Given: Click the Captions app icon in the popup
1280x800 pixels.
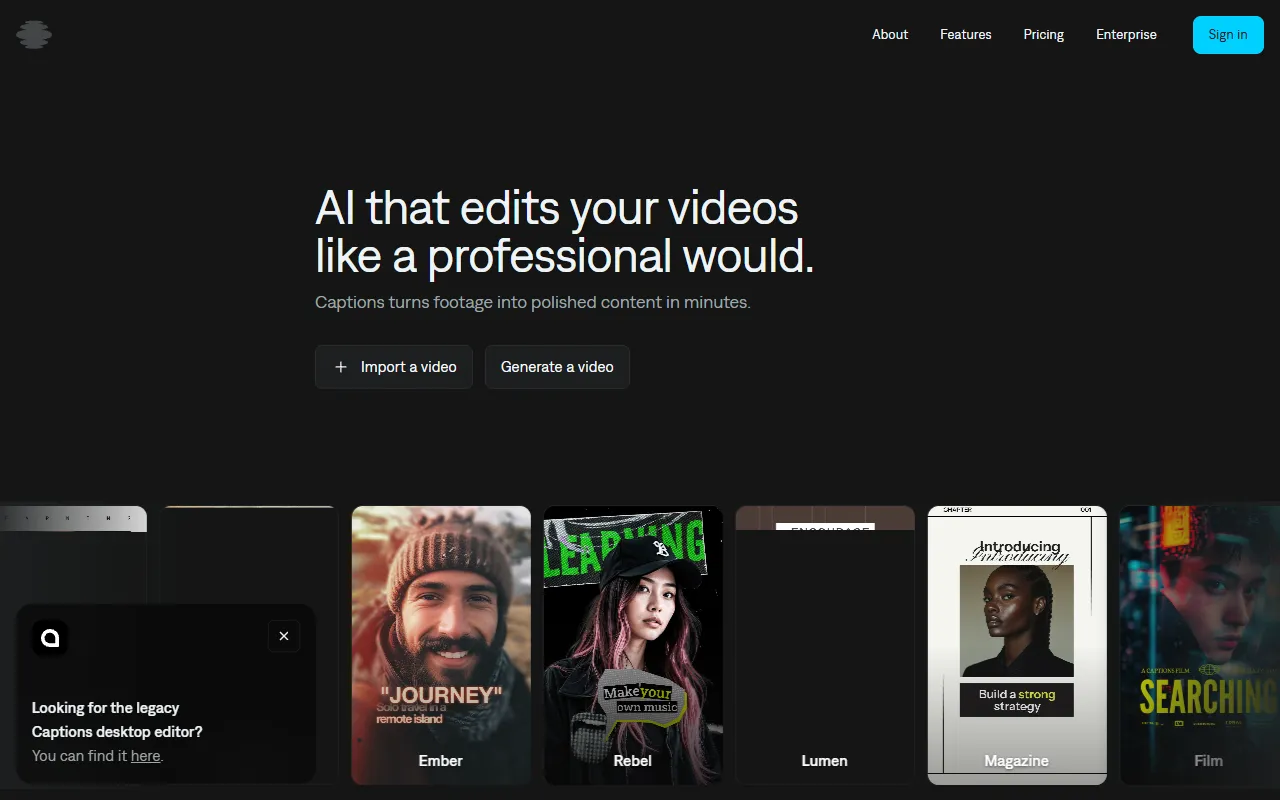Looking at the screenshot, I should [x=50, y=637].
